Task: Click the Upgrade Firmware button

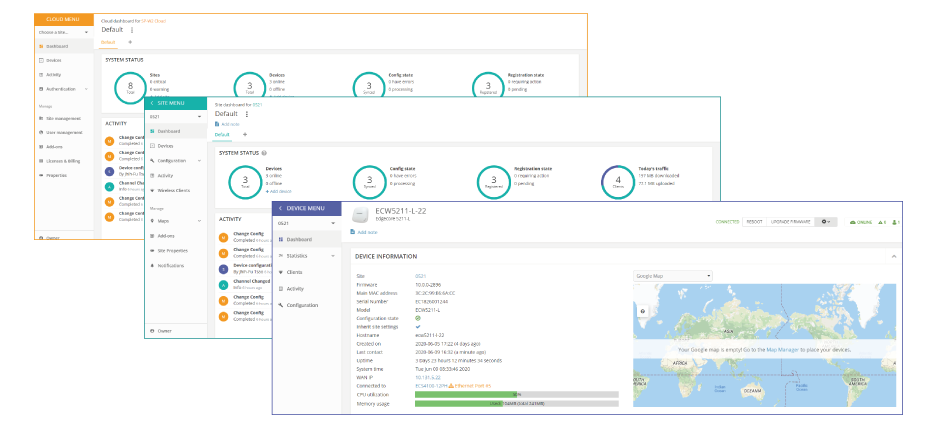Action: (790, 222)
